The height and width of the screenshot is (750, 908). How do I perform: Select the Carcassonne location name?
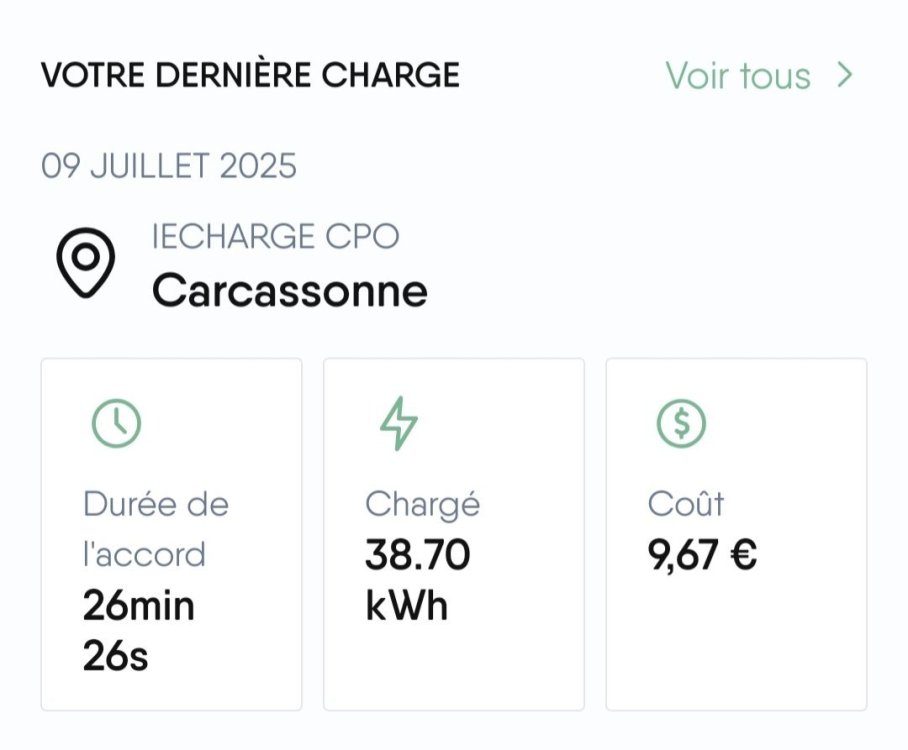[290, 290]
